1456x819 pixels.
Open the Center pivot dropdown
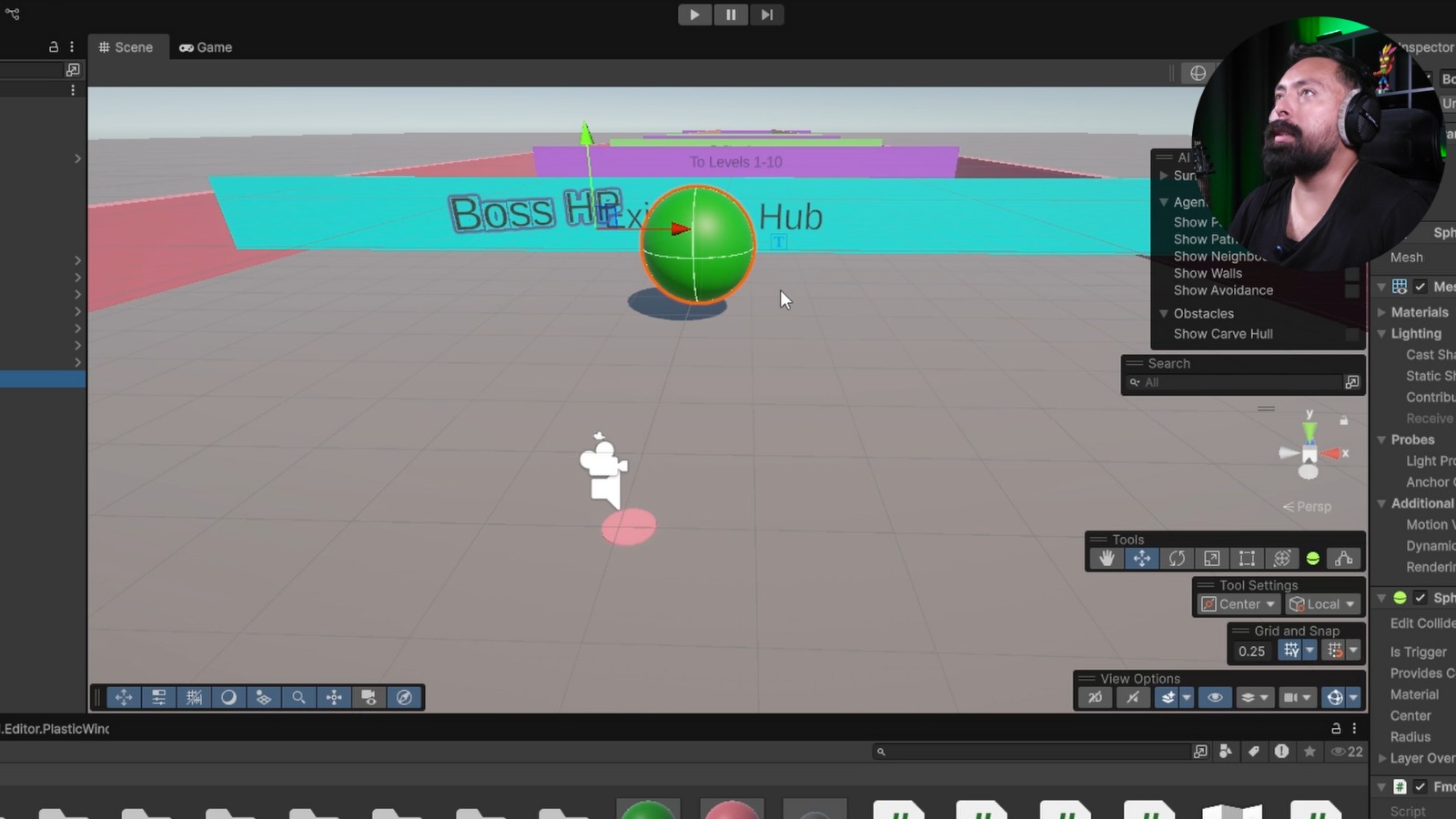[1237, 603]
